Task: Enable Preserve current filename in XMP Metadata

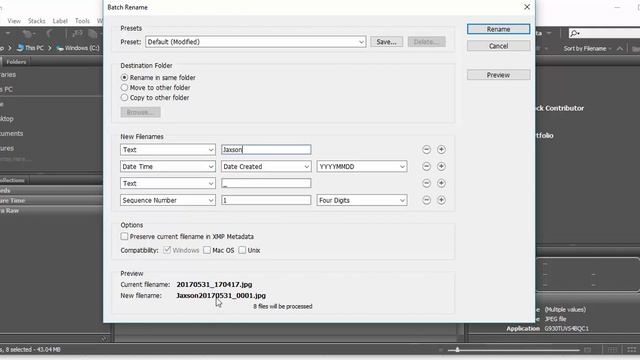Action: (x=124, y=236)
